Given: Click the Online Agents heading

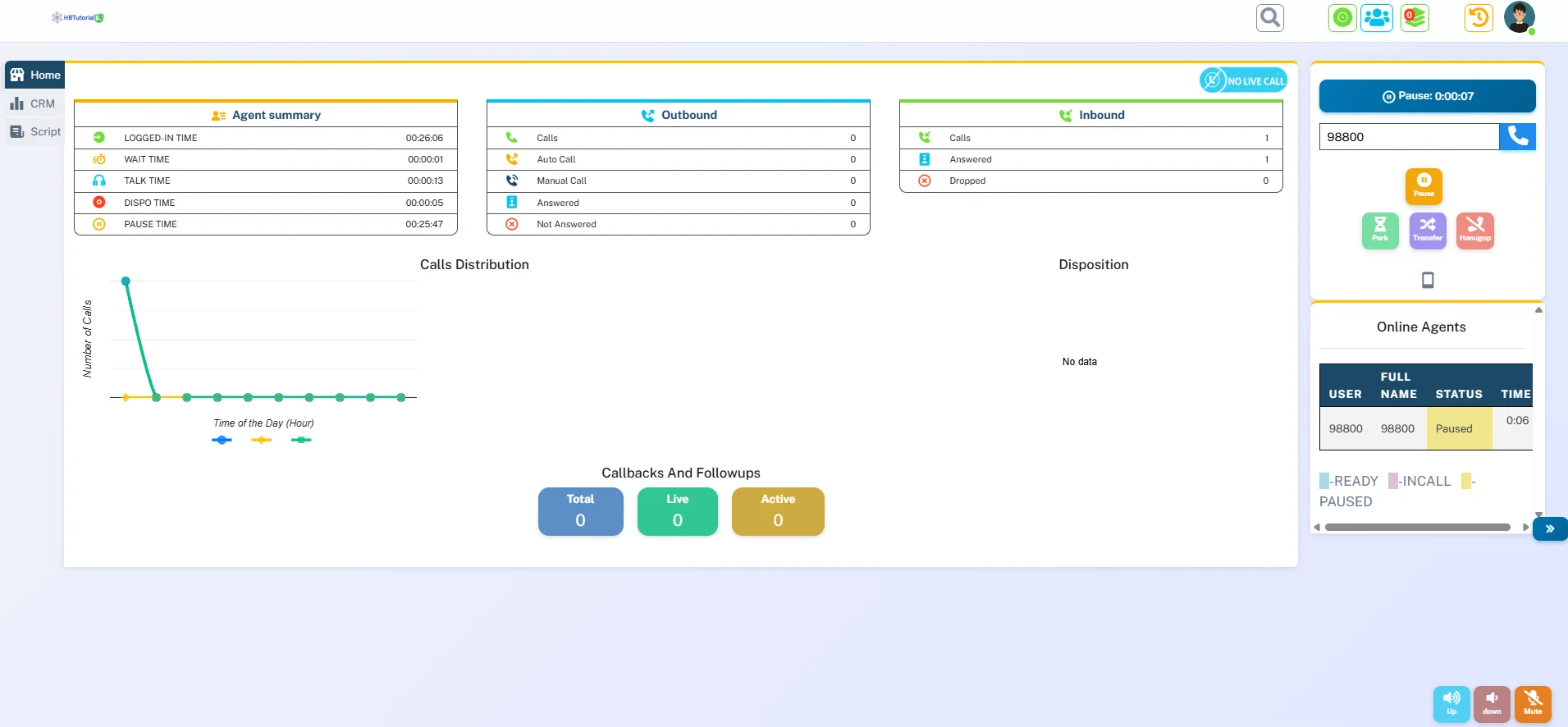Looking at the screenshot, I should 1421,327.
